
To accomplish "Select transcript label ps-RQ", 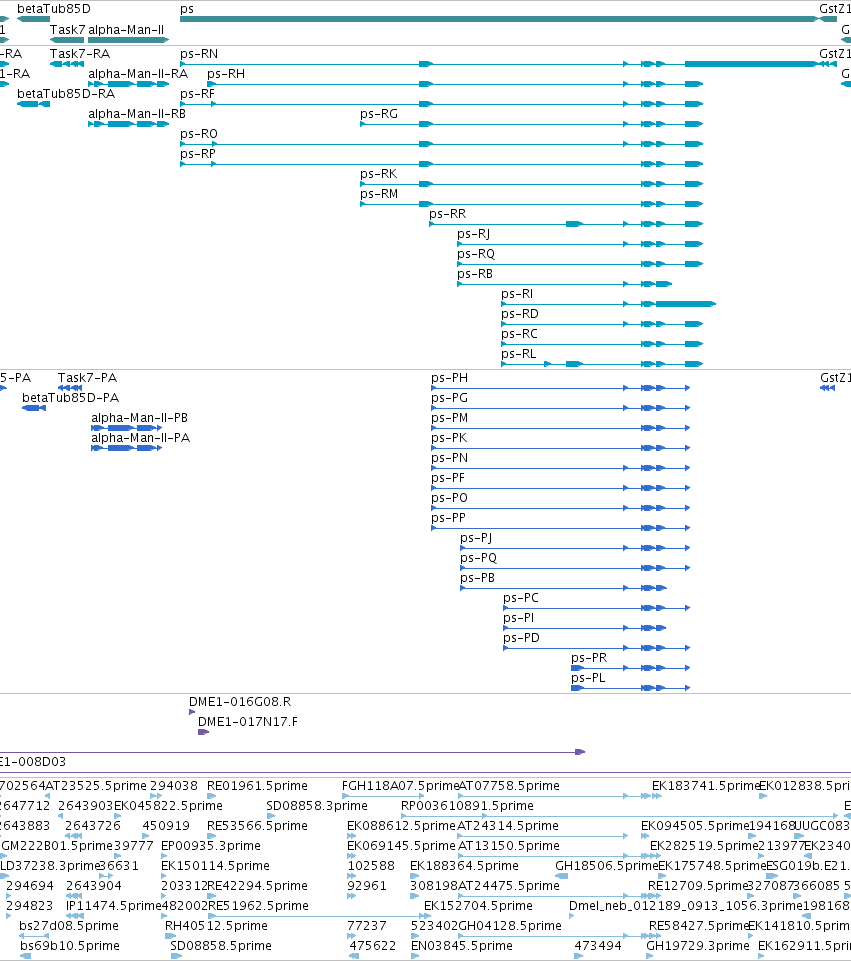I will point(476,254).
